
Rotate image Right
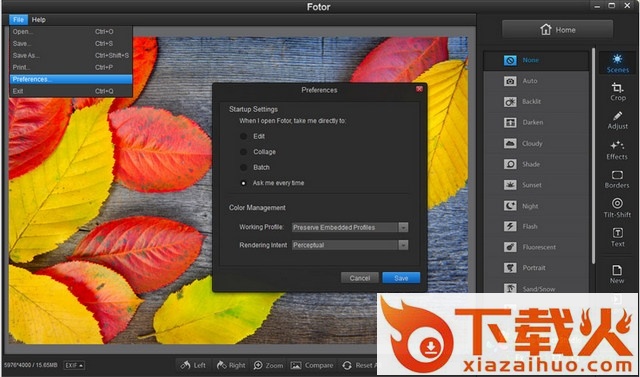point(231,365)
